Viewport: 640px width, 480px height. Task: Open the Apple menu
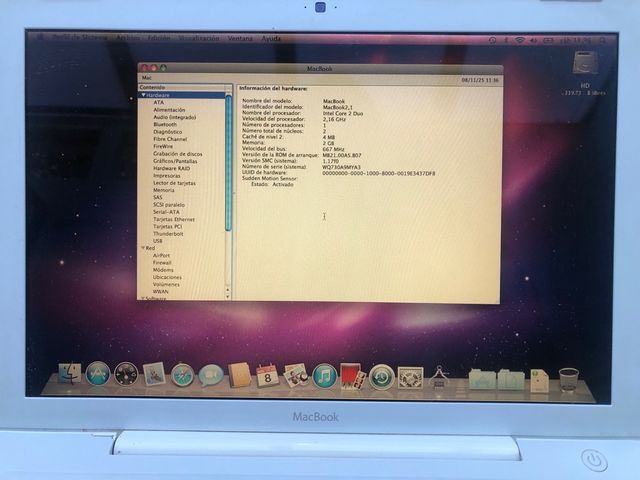[40, 37]
